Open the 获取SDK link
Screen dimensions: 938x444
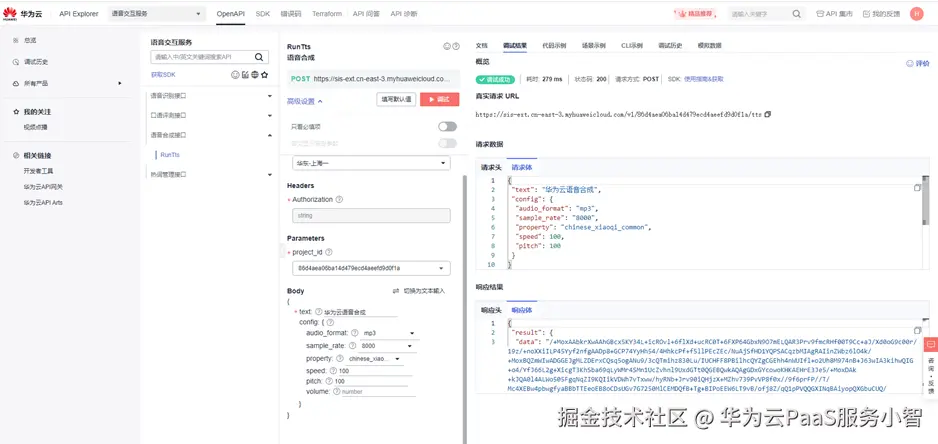(163, 75)
